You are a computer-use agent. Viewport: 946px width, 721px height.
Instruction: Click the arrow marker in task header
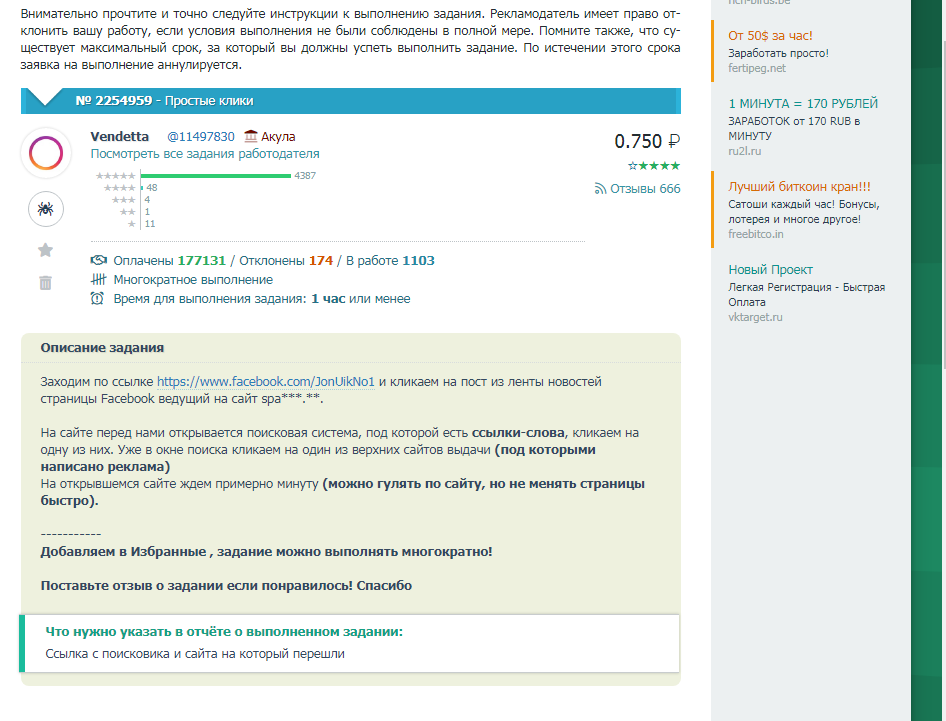[x=45, y=97]
